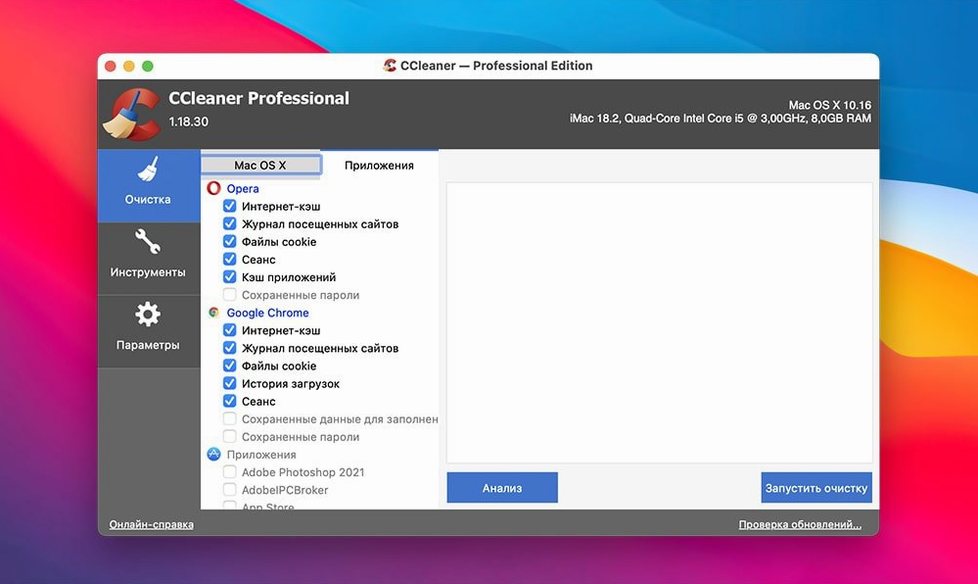Uncheck Chrome Файлы cookie checkbox

[230, 366]
